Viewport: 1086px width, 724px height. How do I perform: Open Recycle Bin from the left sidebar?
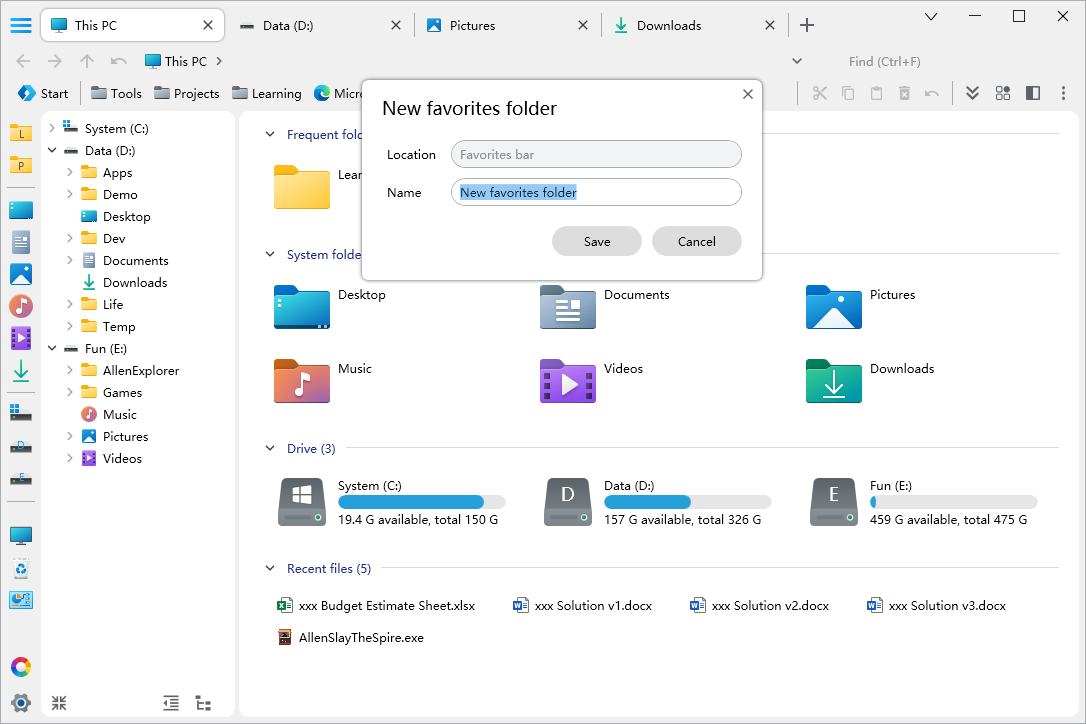(x=21, y=569)
